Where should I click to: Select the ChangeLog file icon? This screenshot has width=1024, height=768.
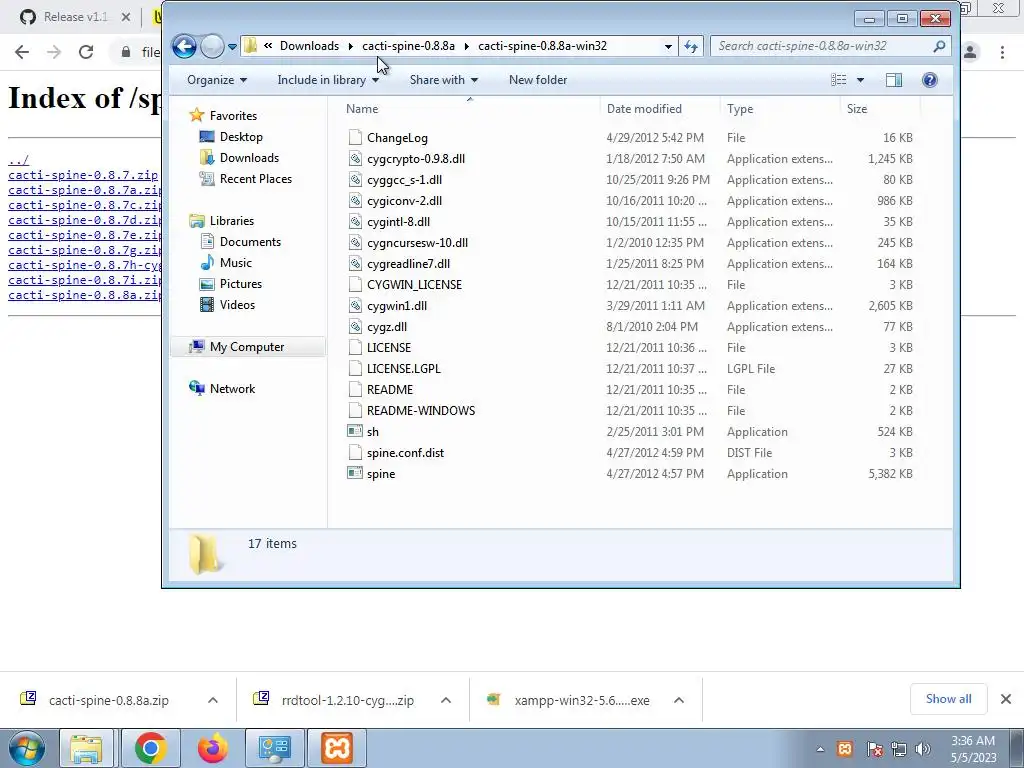(x=355, y=137)
